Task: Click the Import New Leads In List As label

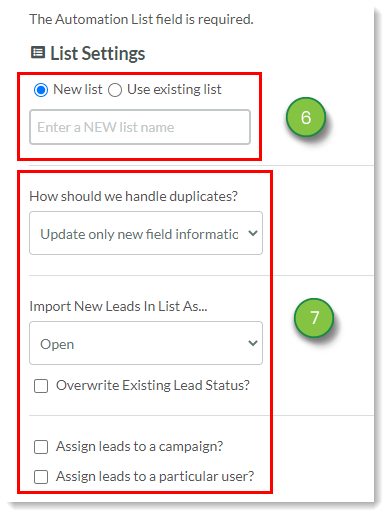Action: (118, 306)
